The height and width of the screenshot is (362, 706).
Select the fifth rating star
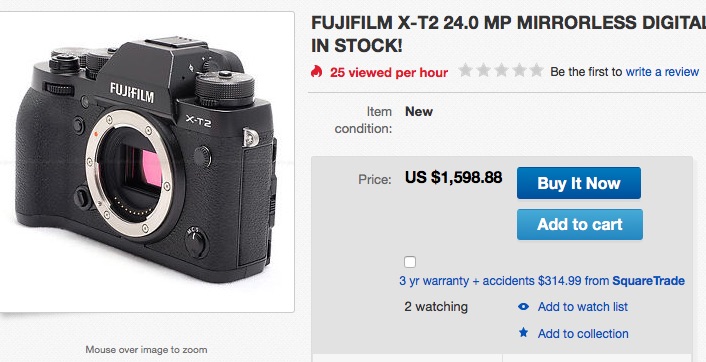[x=536, y=71]
